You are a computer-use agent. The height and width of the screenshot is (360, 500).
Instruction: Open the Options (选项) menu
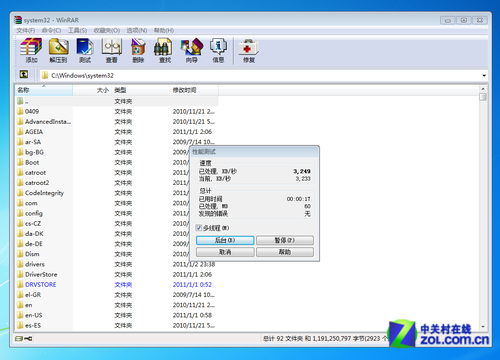(x=137, y=30)
